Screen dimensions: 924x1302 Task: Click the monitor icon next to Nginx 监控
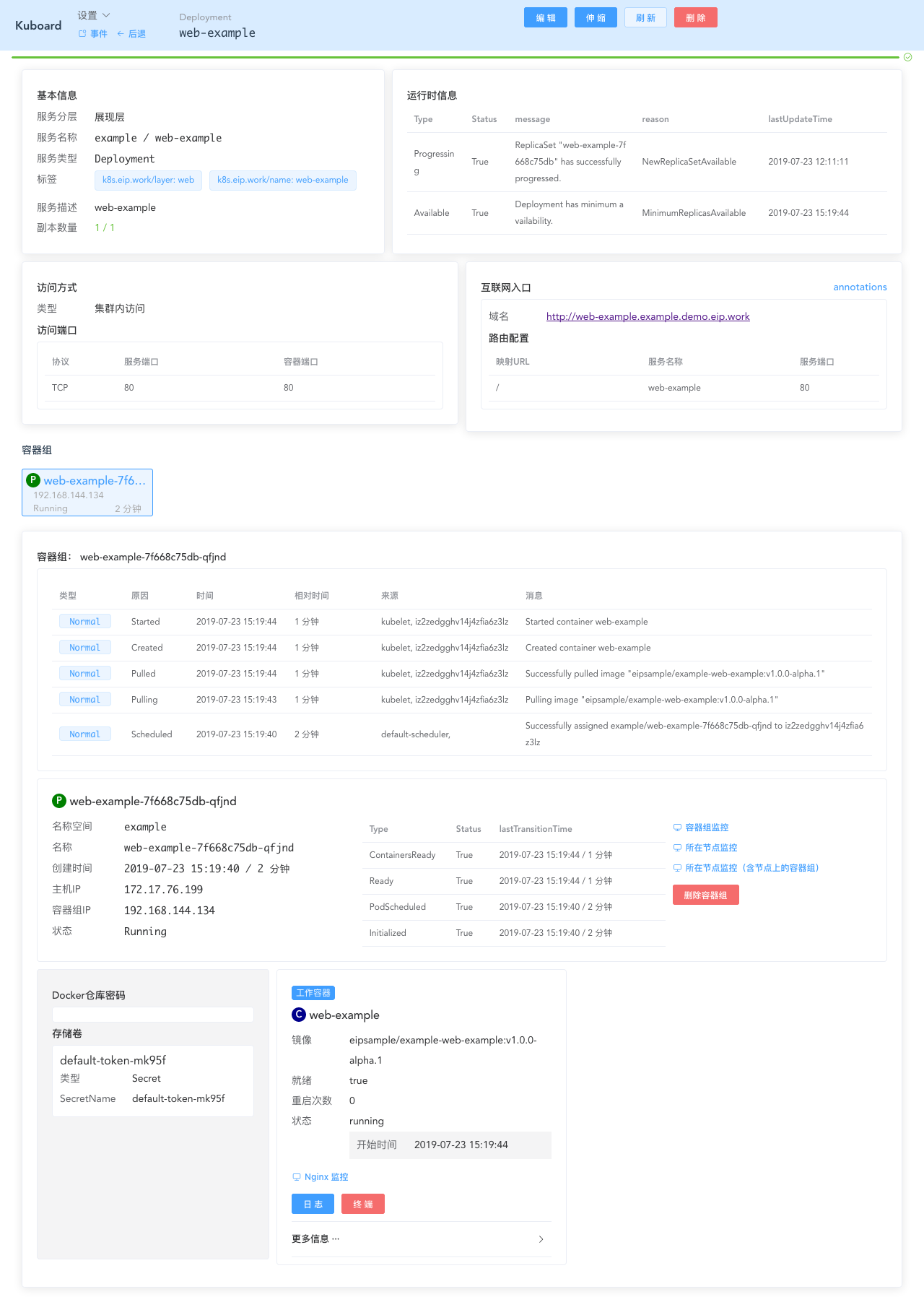(296, 1177)
